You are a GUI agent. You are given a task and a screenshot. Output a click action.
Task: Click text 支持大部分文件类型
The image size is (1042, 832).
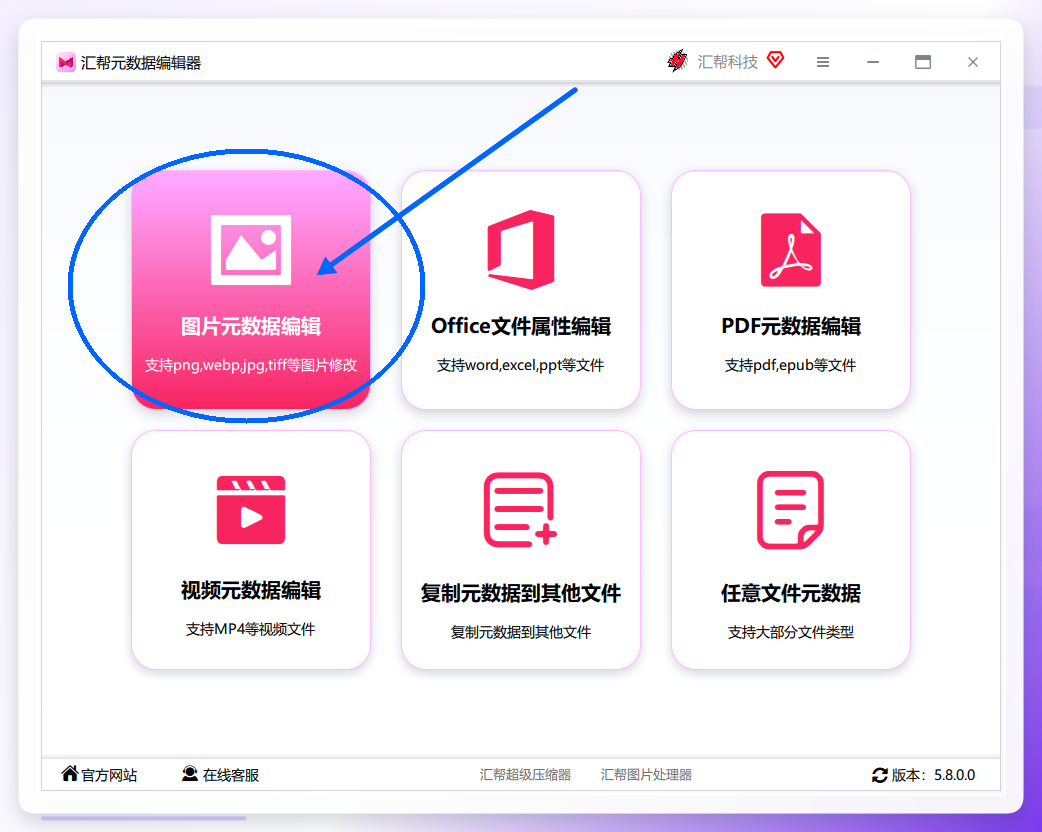pos(791,632)
